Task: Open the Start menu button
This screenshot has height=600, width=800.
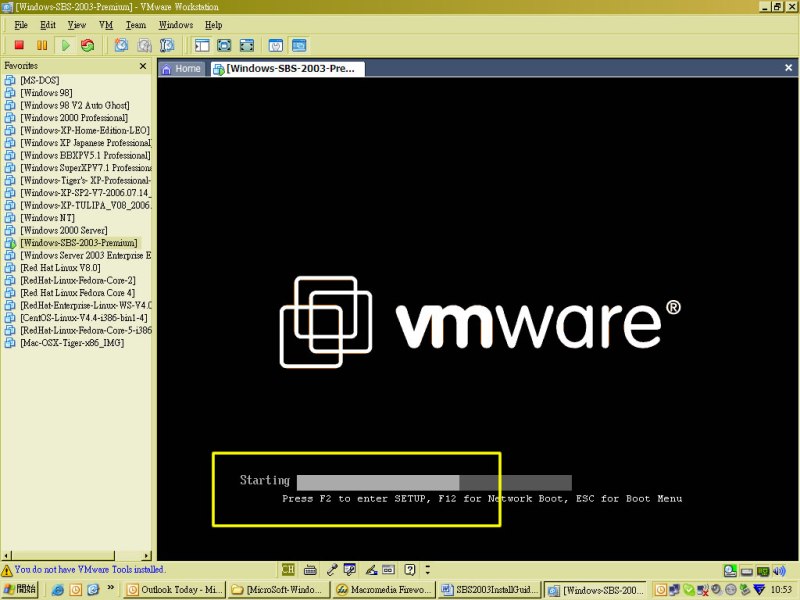Action: [x=19, y=590]
